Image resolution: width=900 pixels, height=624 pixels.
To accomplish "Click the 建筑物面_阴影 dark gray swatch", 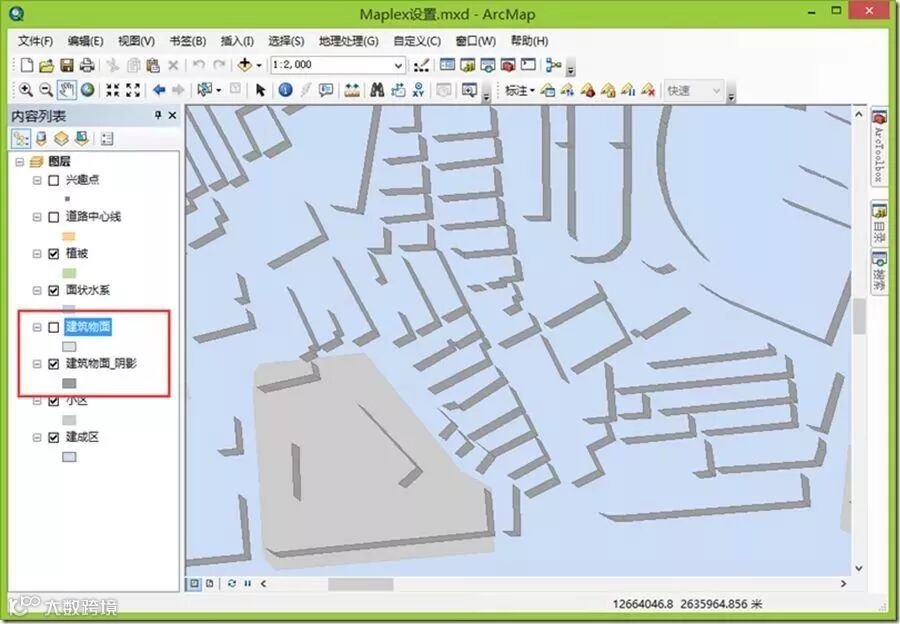I will (x=69, y=383).
